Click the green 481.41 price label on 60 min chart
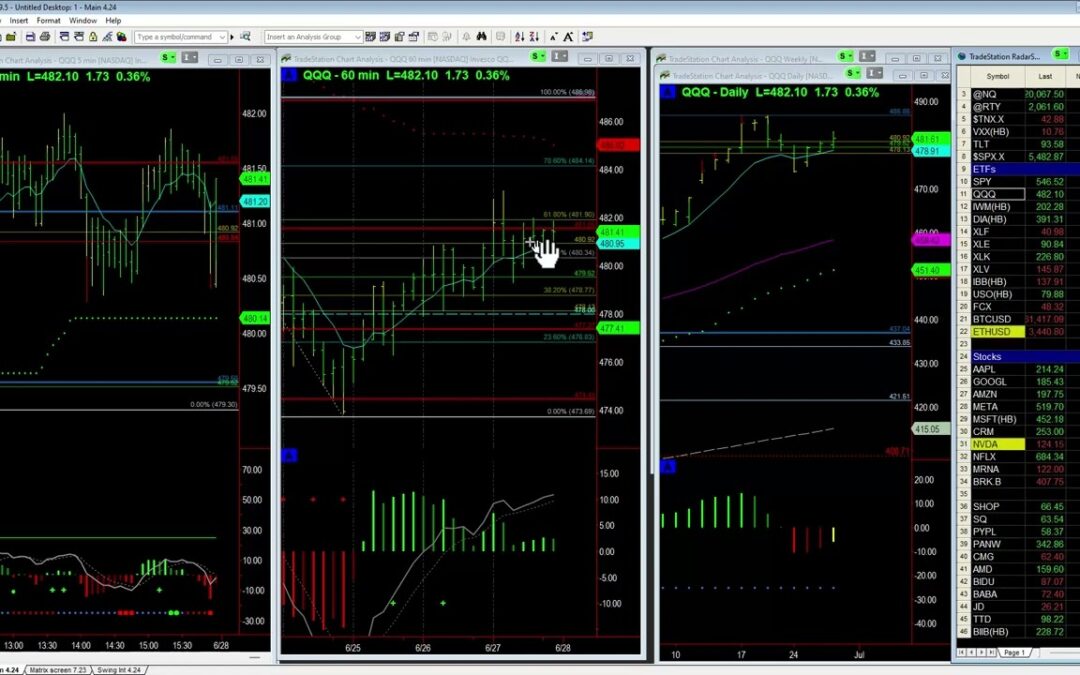The image size is (1080, 675). (x=612, y=232)
